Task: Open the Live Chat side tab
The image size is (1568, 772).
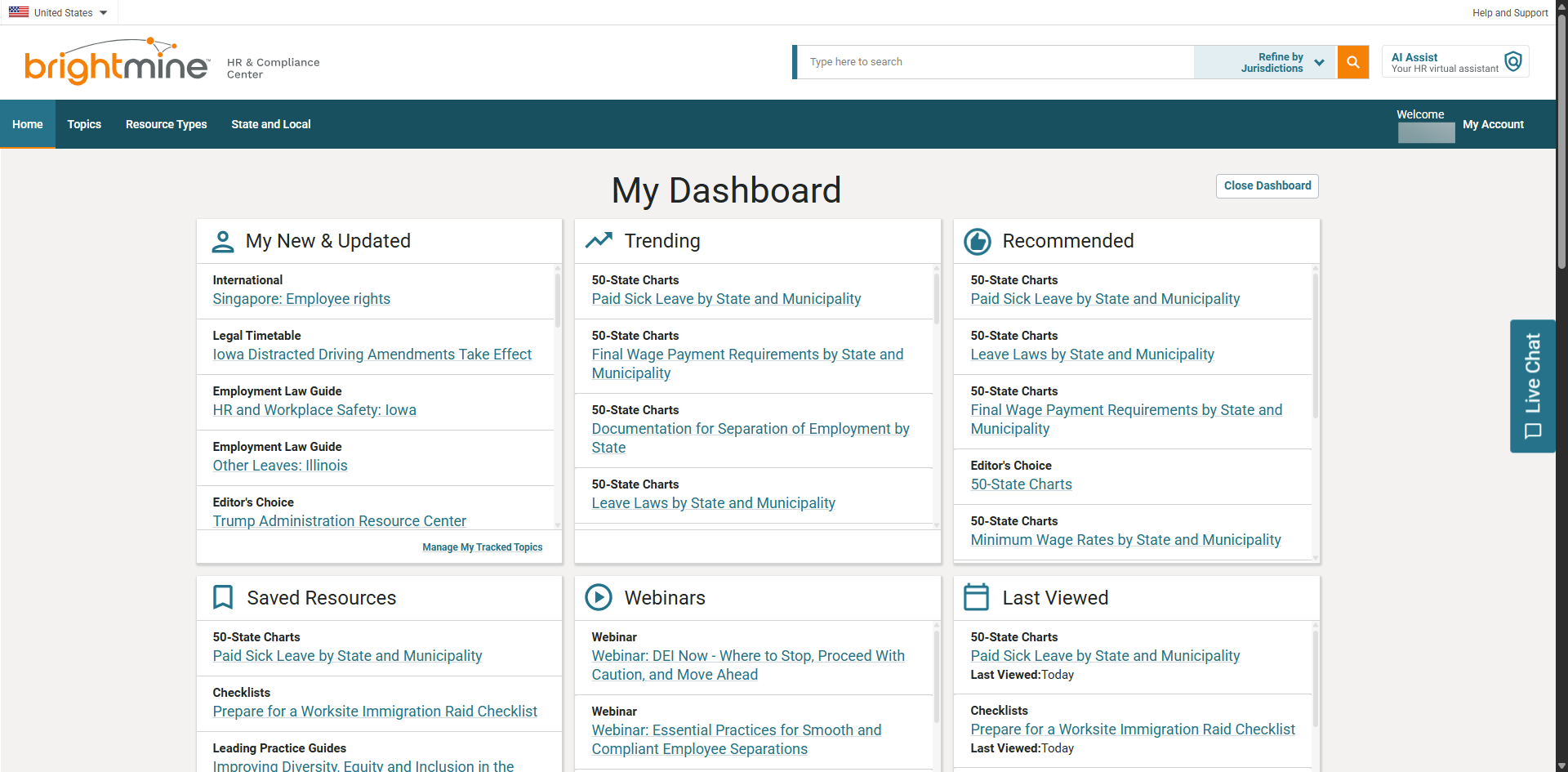Action: 1533,386
